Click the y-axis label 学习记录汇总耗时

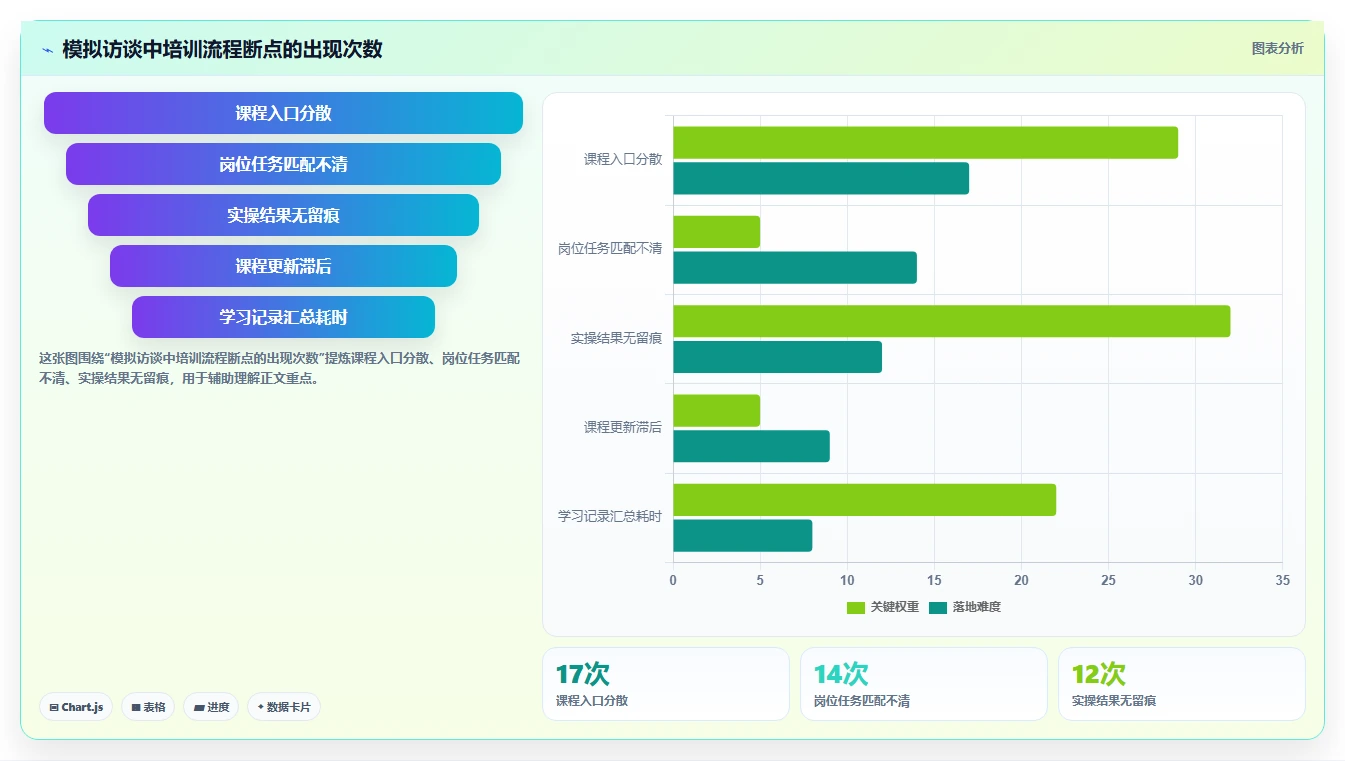click(x=610, y=516)
